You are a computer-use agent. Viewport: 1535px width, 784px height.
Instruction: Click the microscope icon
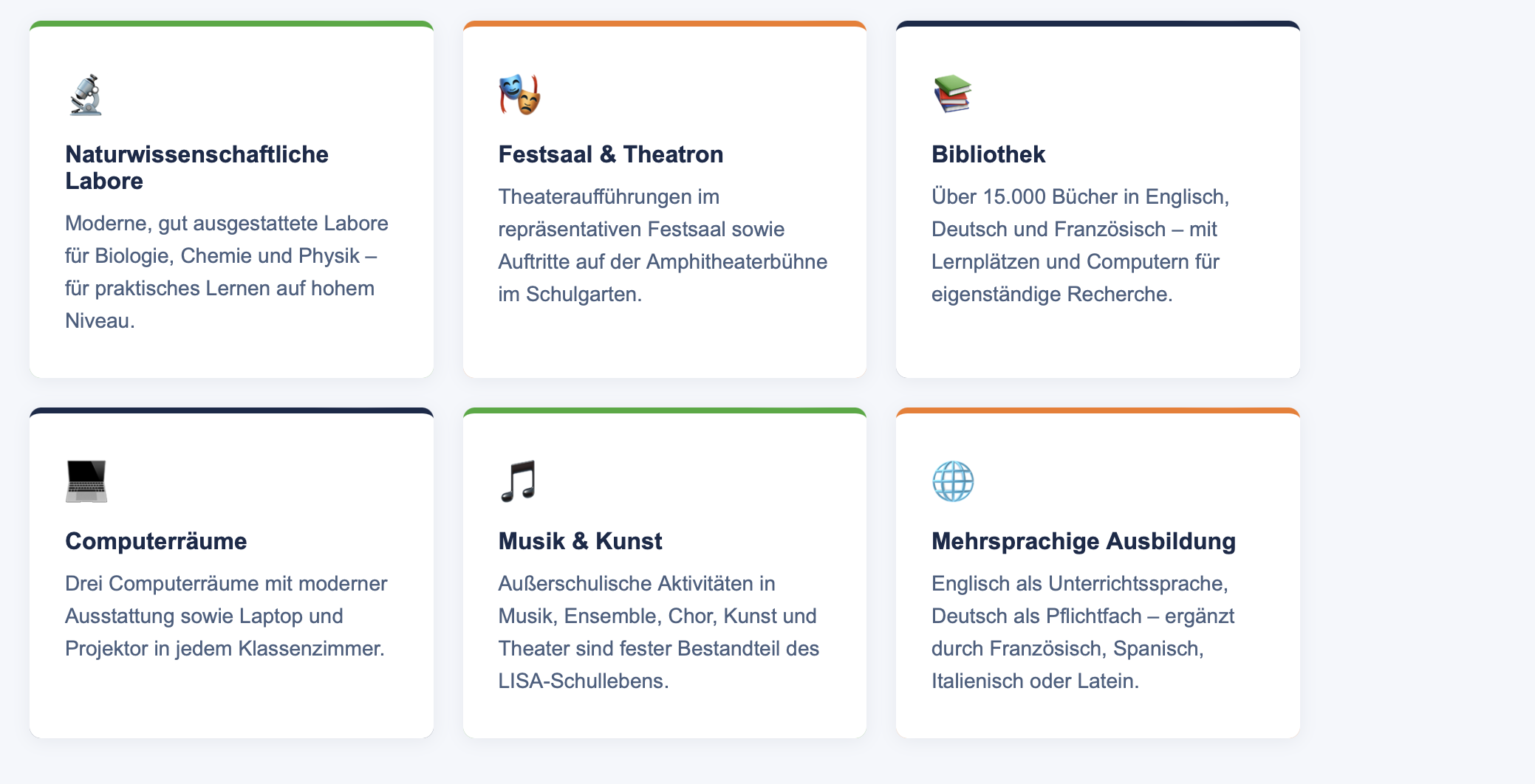86,95
